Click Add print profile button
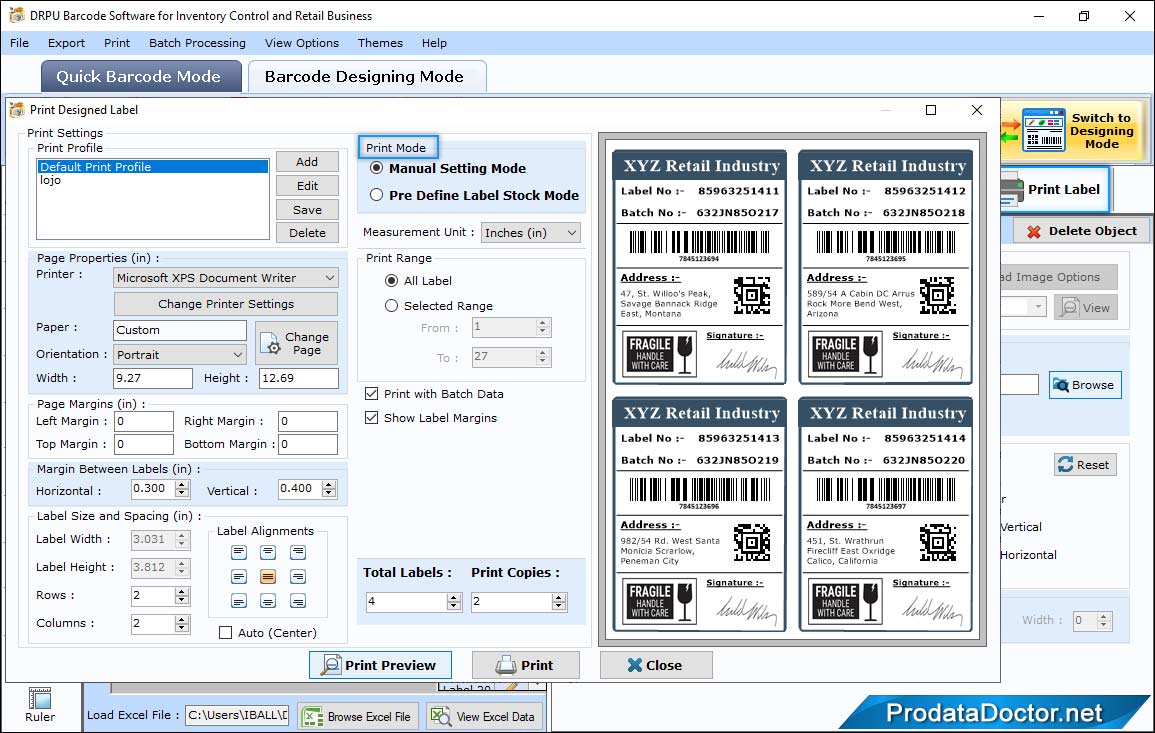The height and width of the screenshot is (733, 1155). (x=307, y=161)
